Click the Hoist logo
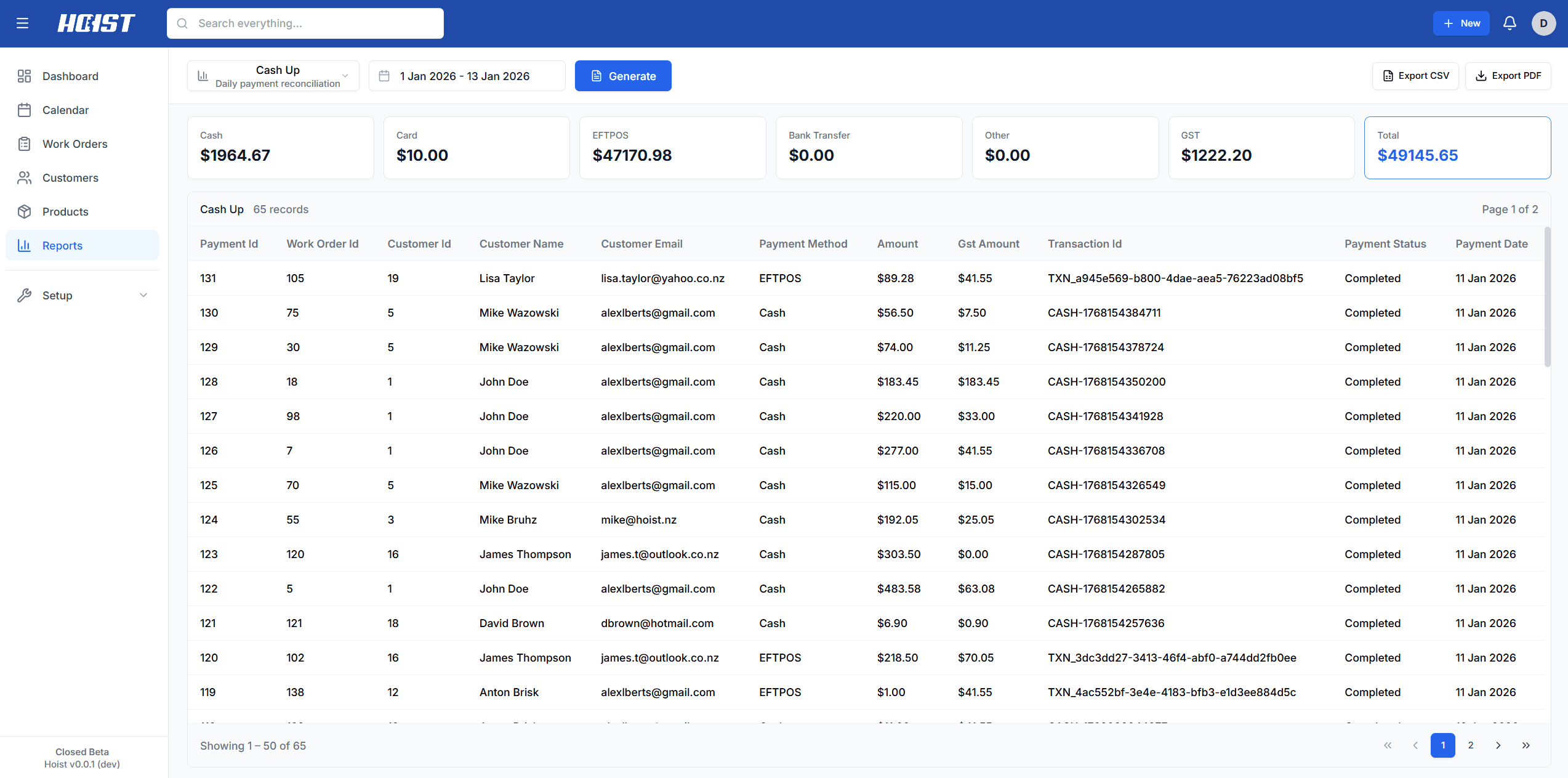 [95, 23]
